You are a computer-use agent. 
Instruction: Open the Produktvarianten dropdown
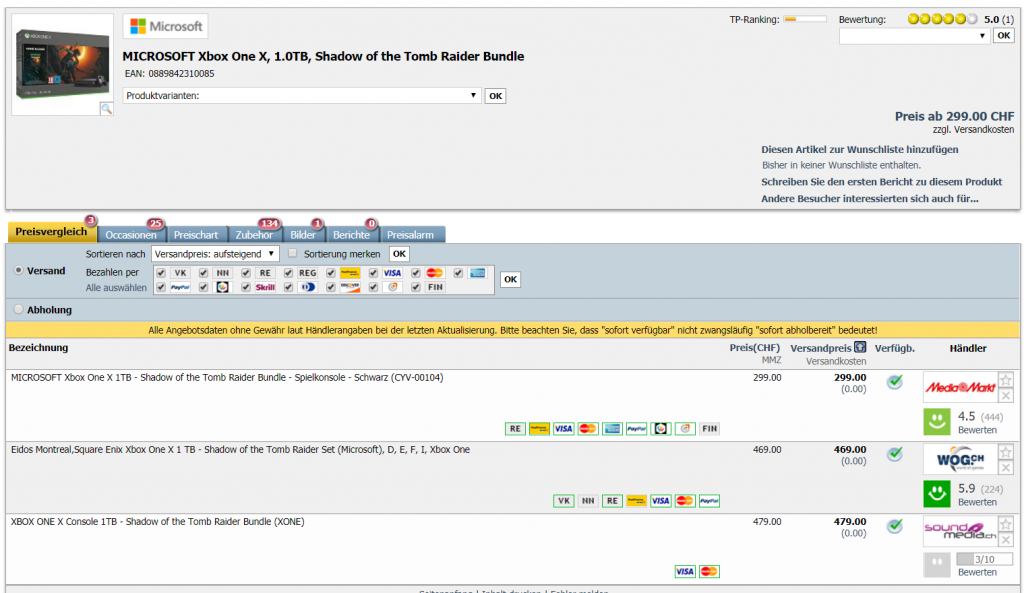[x=301, y=96]
